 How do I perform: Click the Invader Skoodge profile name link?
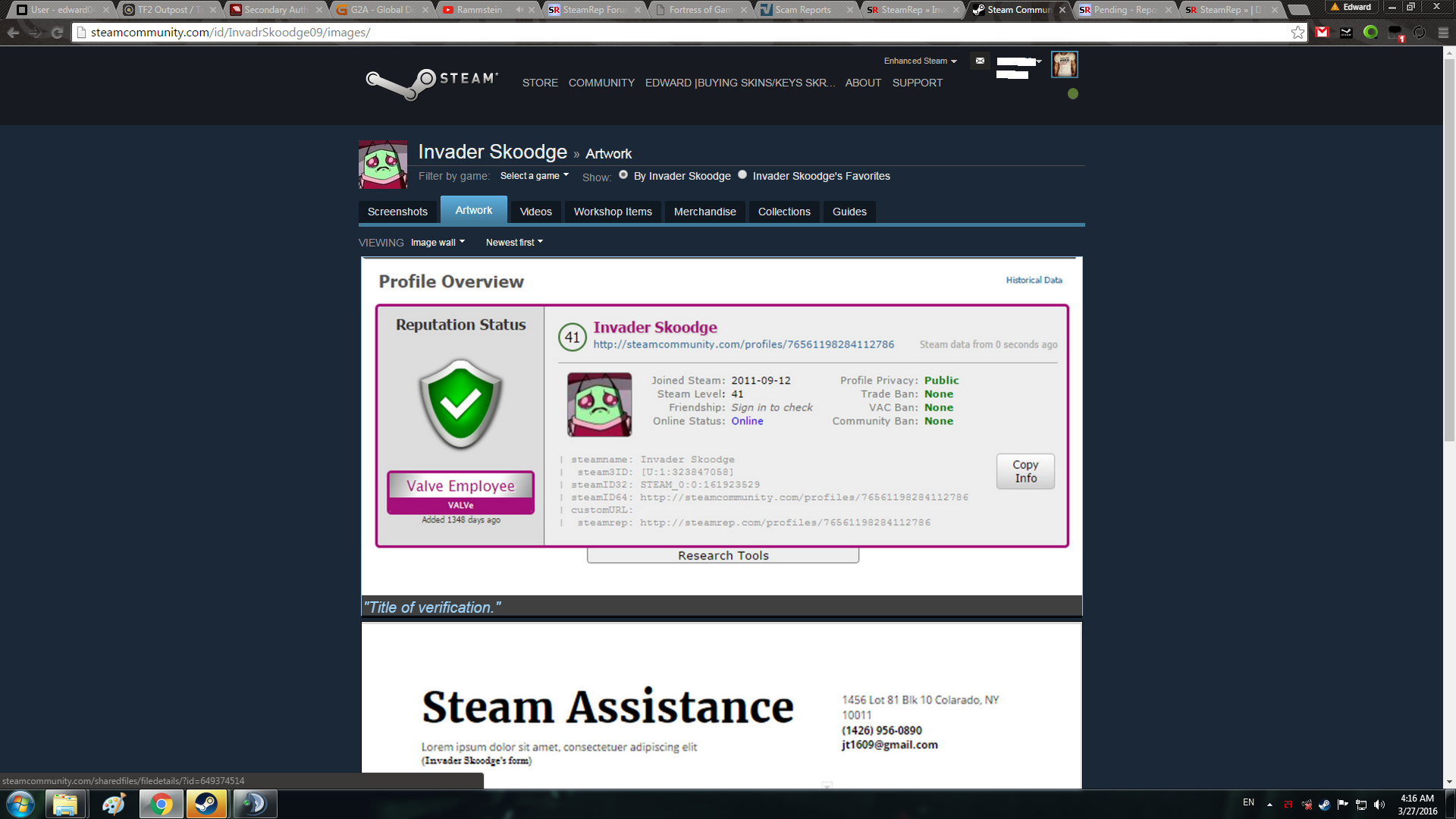(492, 152)
